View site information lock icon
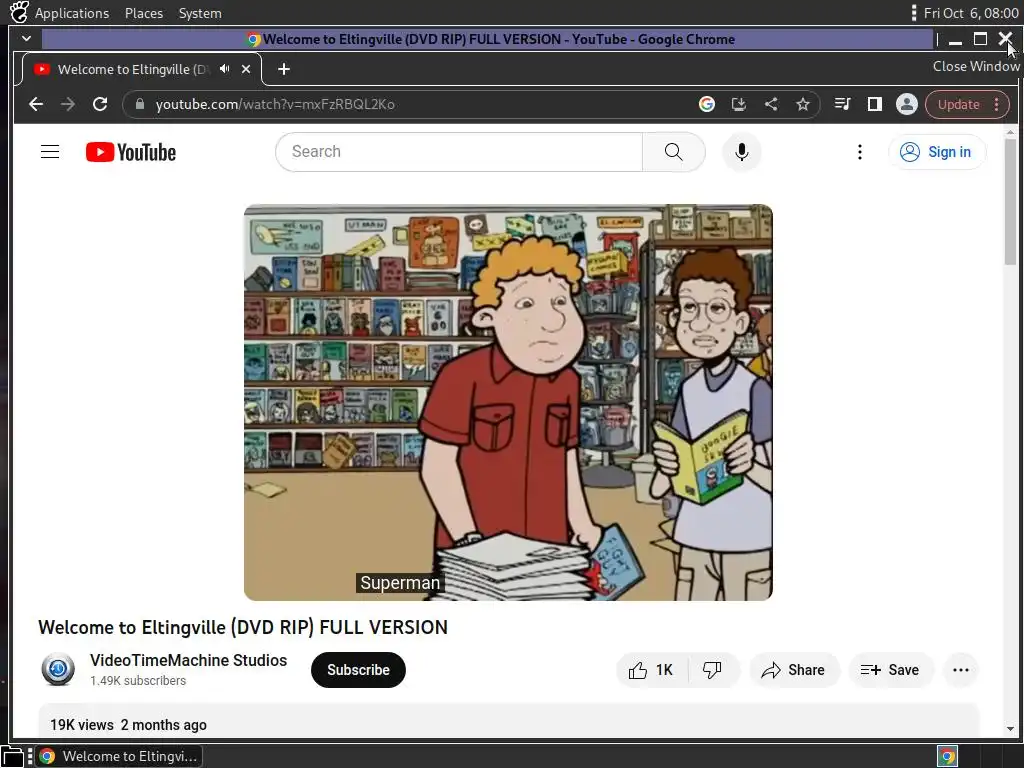The image size is (1024, 768). click(139, 104)
